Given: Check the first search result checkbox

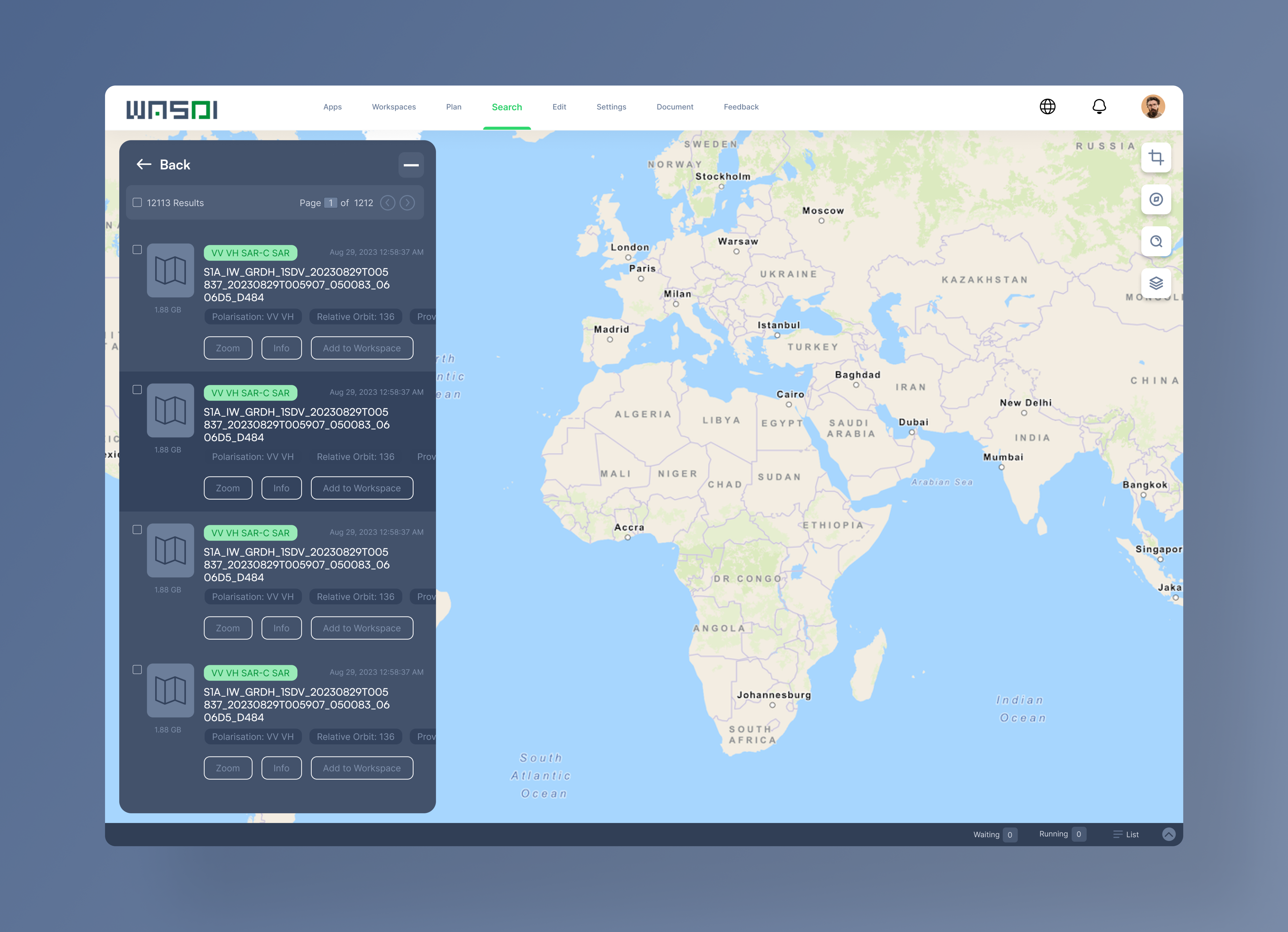Looking at the screenshot, I should point(137,250).
